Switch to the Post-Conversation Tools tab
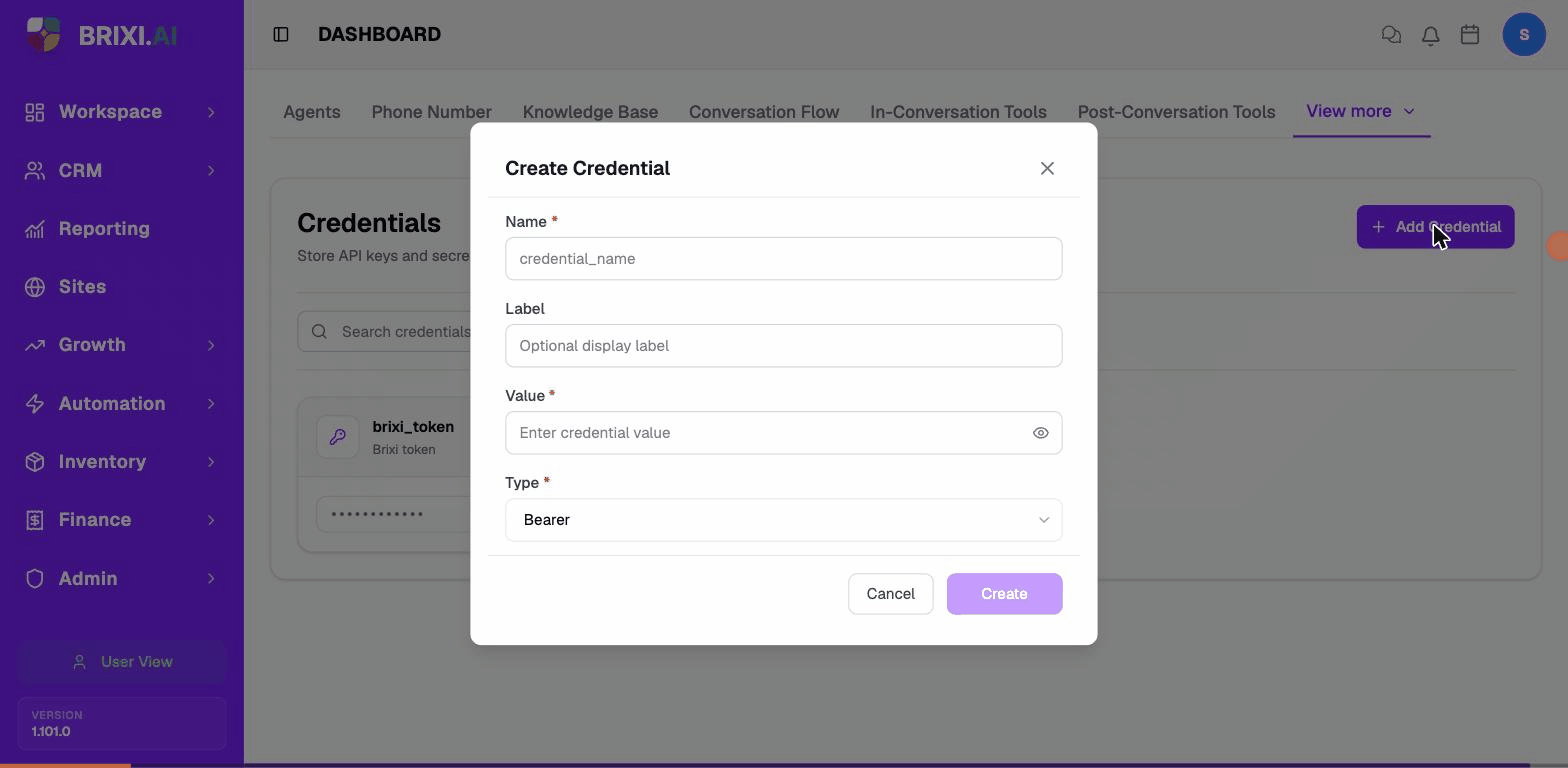The image size is (1568, 768). [x=1176, y=112]
